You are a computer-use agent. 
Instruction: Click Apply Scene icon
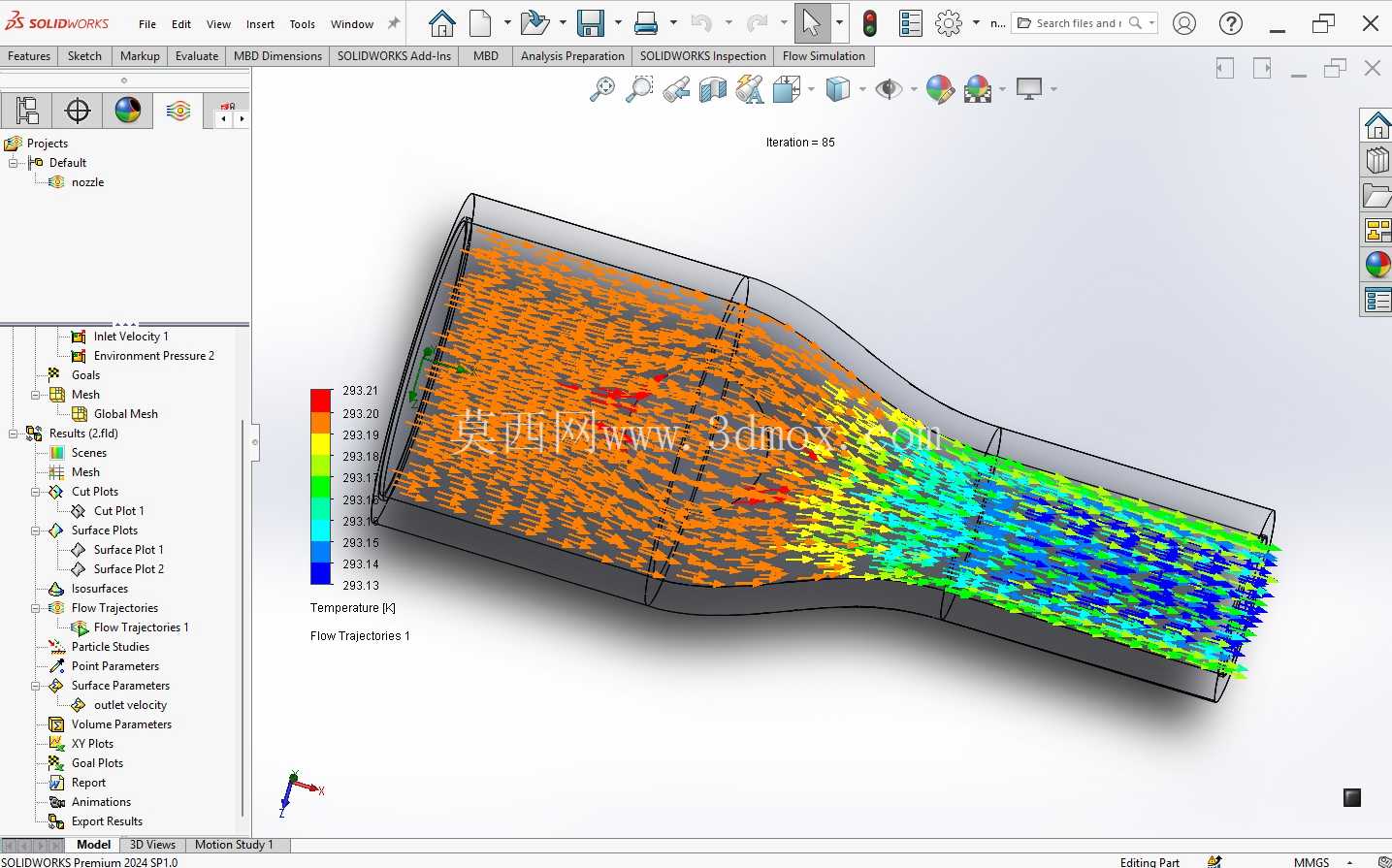(x=978, y=89)
